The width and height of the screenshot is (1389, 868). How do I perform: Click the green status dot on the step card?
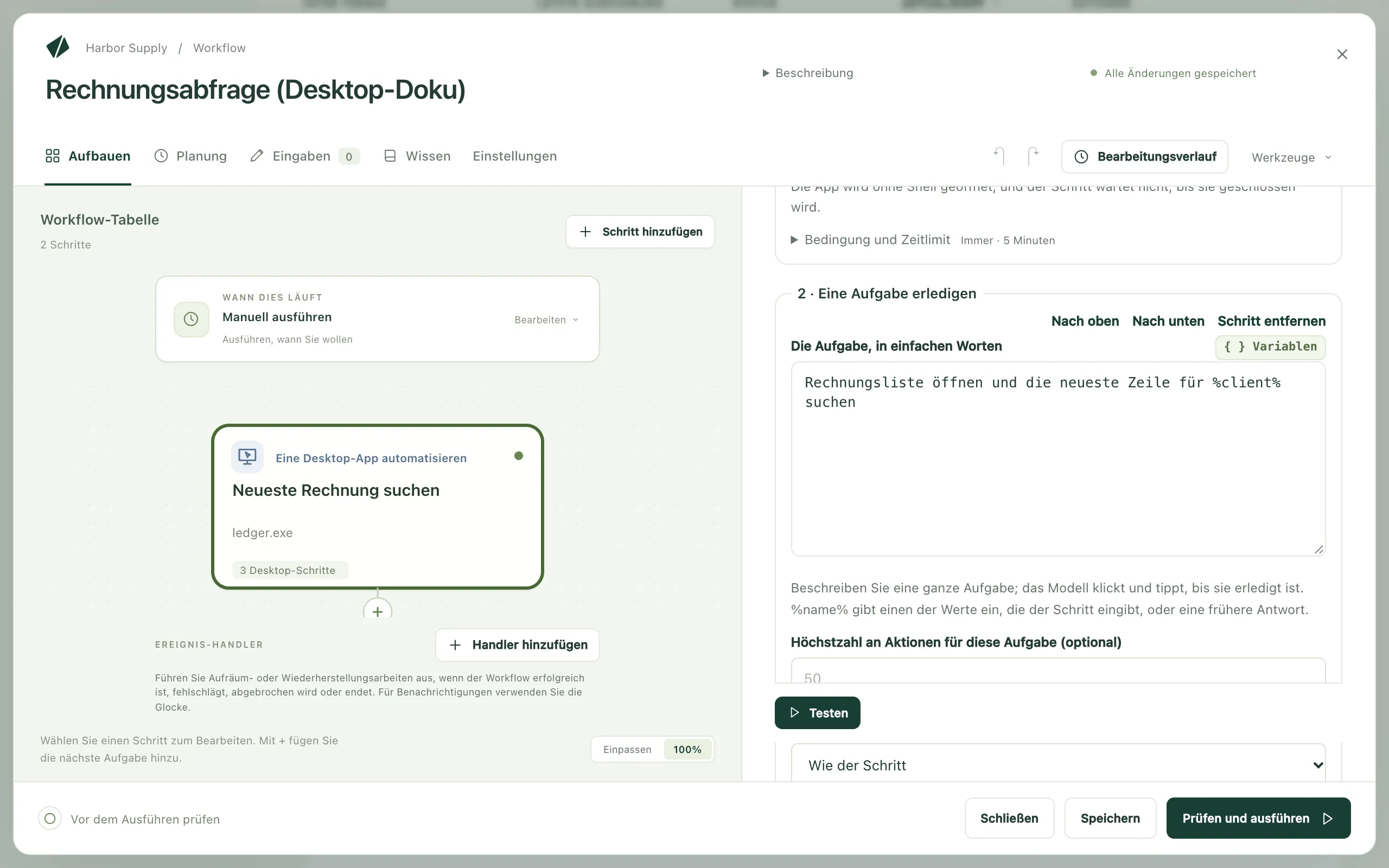(519, 456)
